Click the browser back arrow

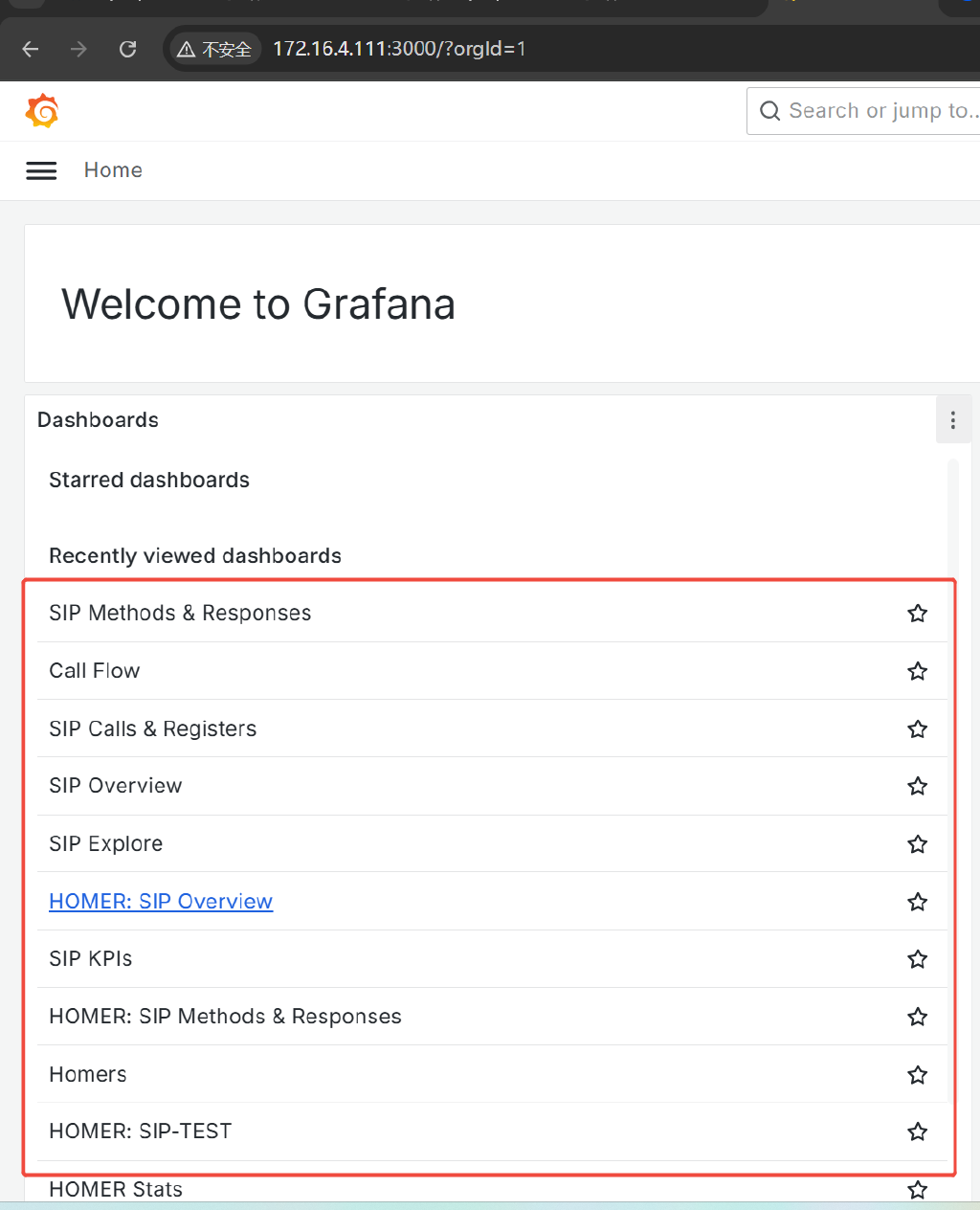(31, 49)
